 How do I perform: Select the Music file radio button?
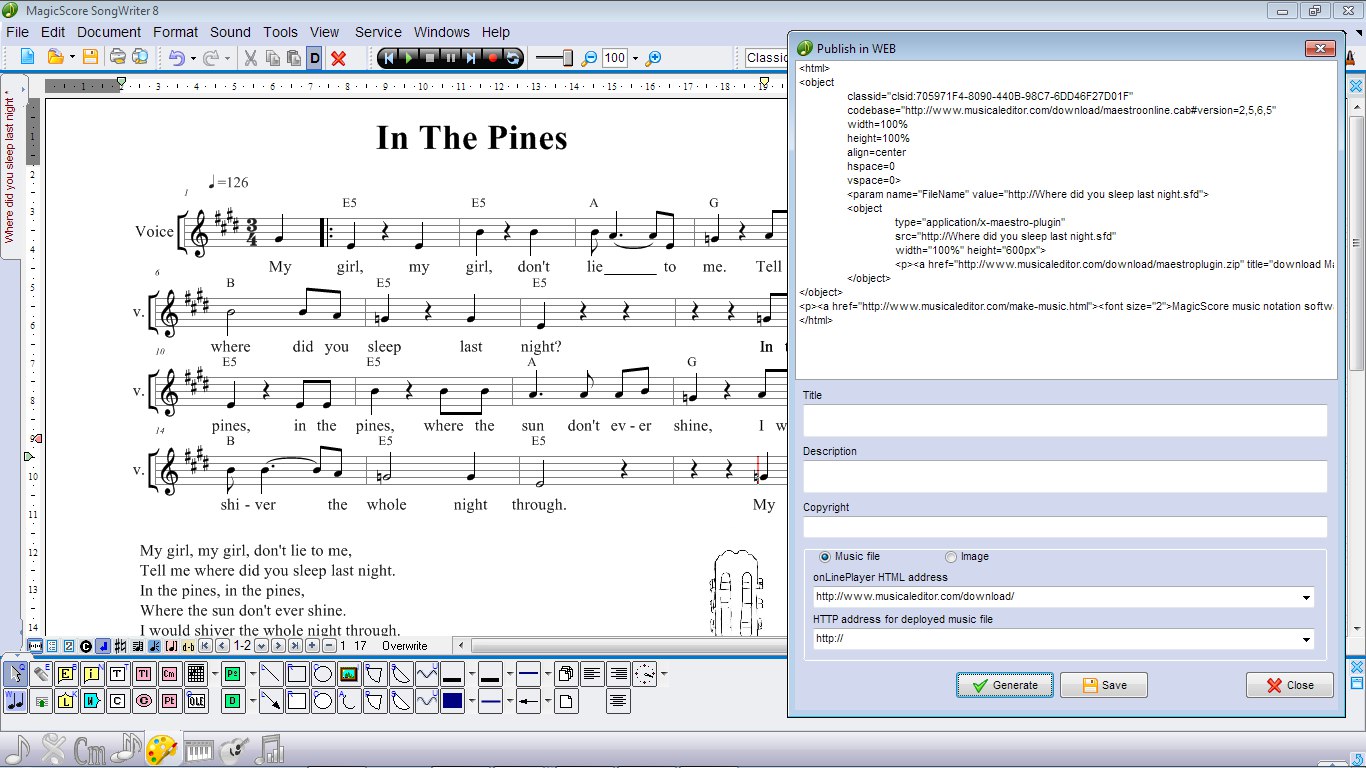[825, 557]
